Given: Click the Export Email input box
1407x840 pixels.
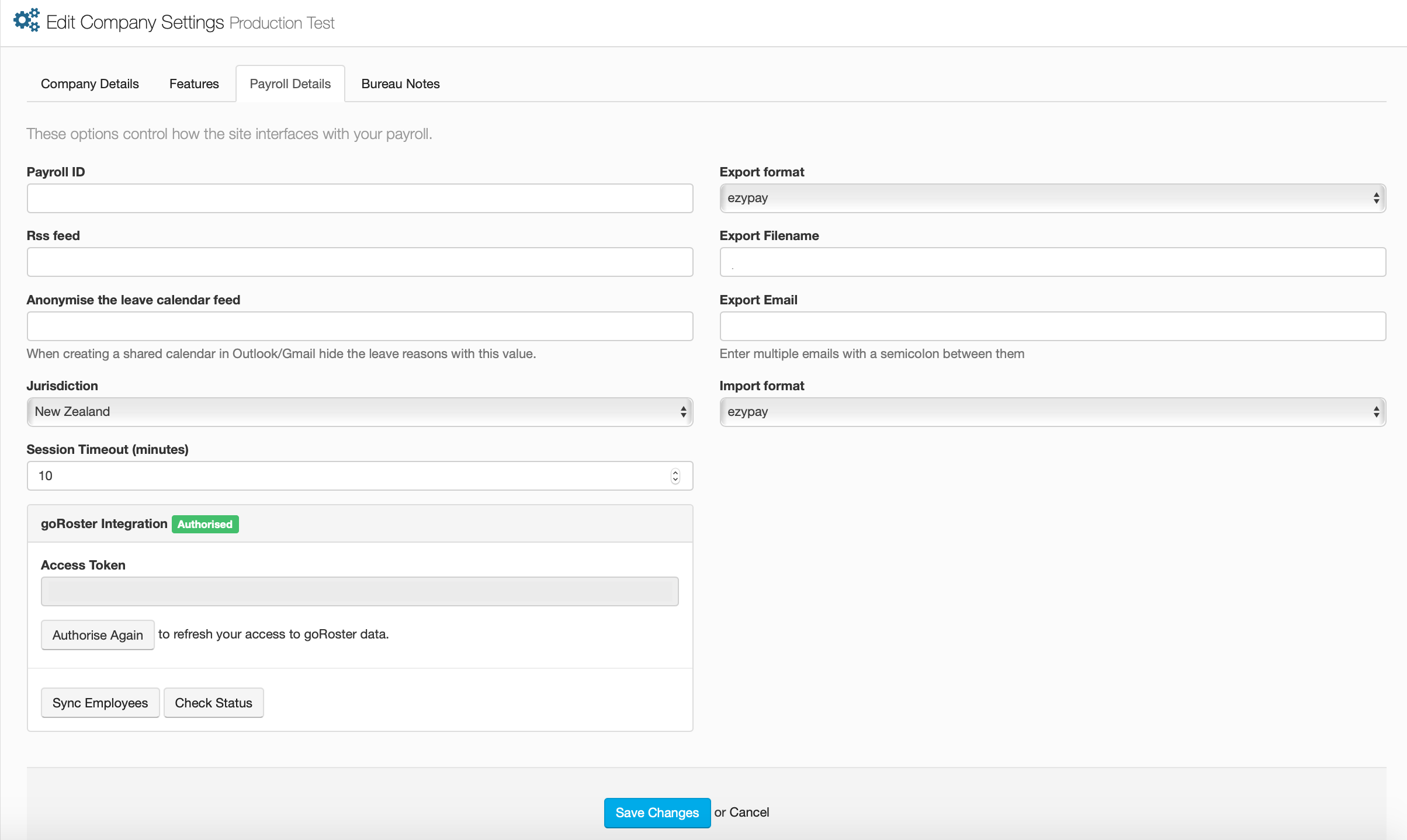Looking at the screenshot, I should click(x=1052, y=326).
